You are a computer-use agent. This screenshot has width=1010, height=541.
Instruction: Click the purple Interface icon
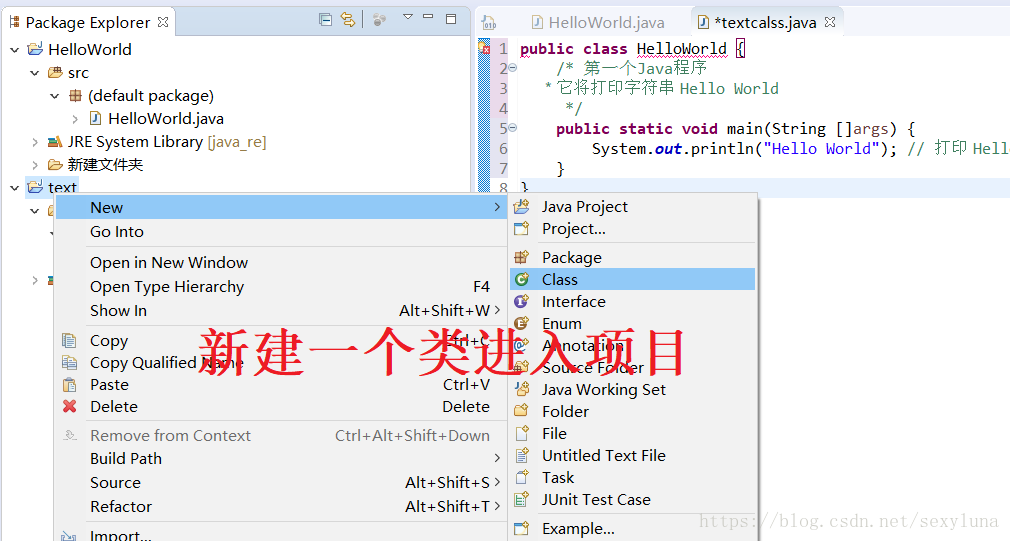coord(522,301)
